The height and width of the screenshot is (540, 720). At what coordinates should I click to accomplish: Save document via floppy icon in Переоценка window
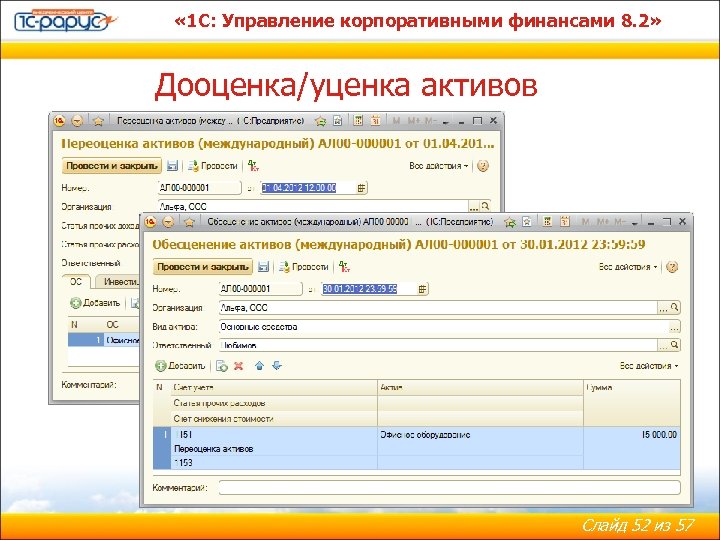coord(172,166)
